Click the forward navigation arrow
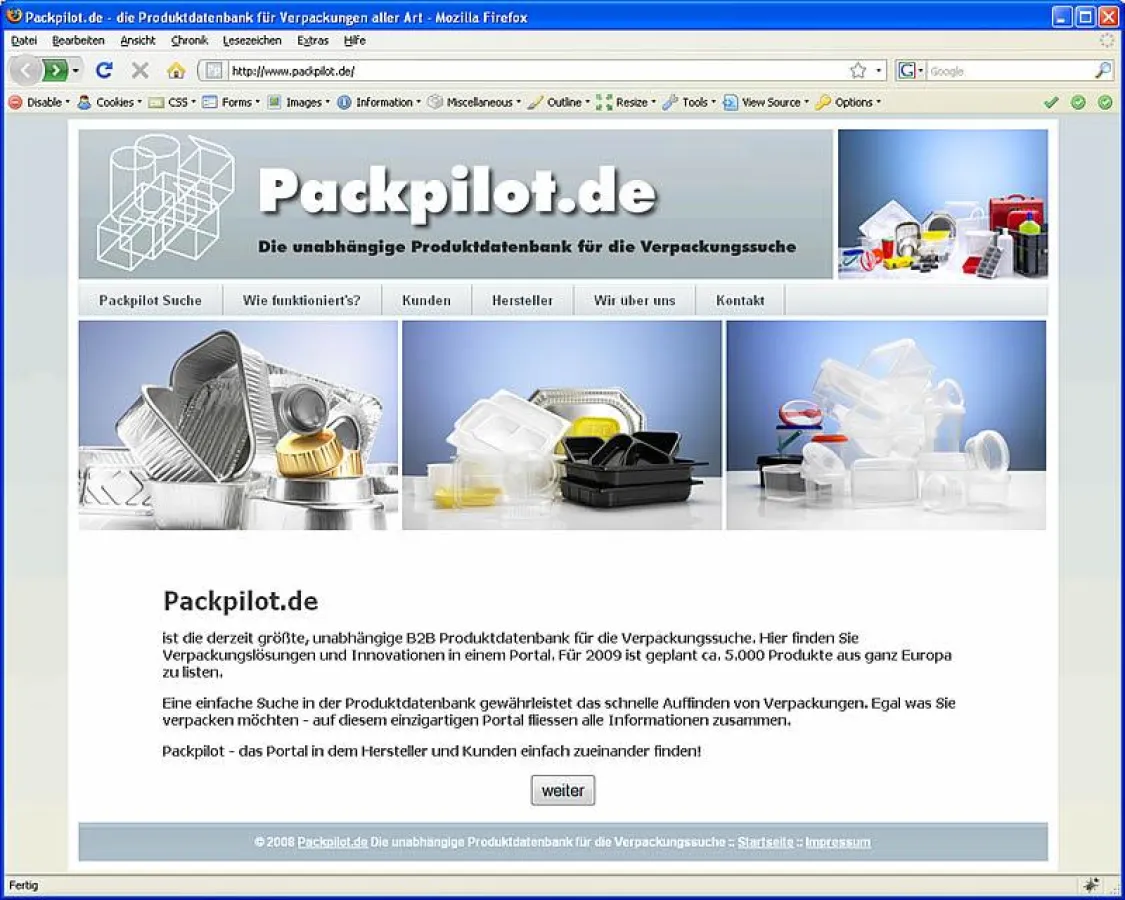The width and height of the screenshot is (1125, 900). (x=55, y=71)
